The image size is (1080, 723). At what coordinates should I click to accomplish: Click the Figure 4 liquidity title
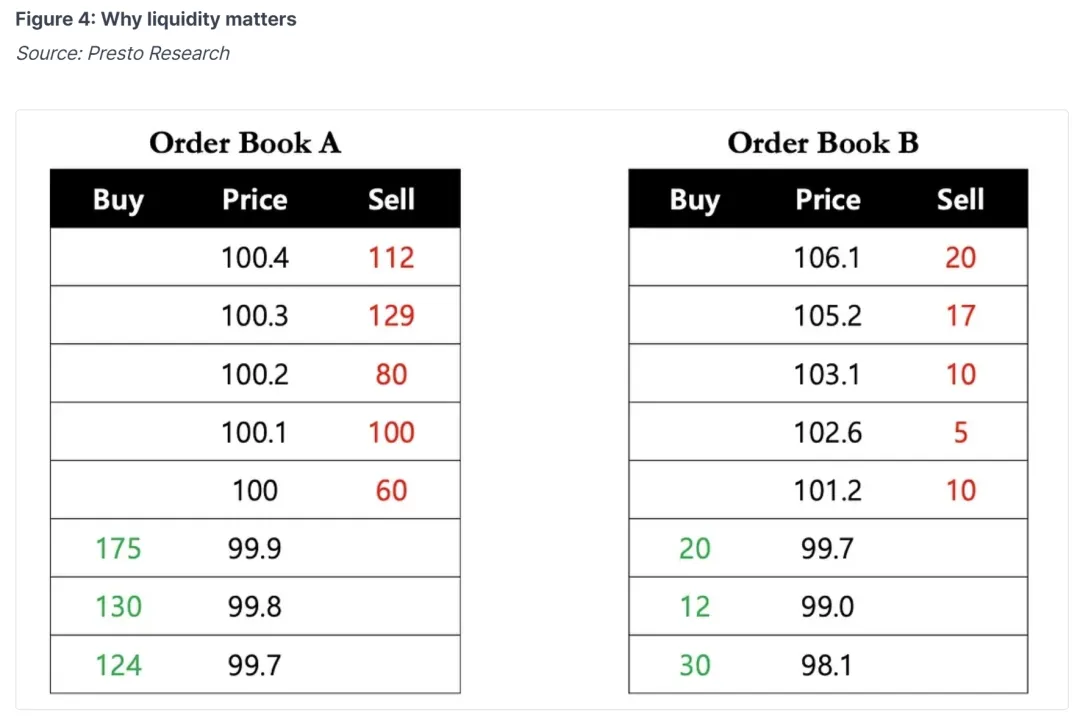[x=156, y=19]
